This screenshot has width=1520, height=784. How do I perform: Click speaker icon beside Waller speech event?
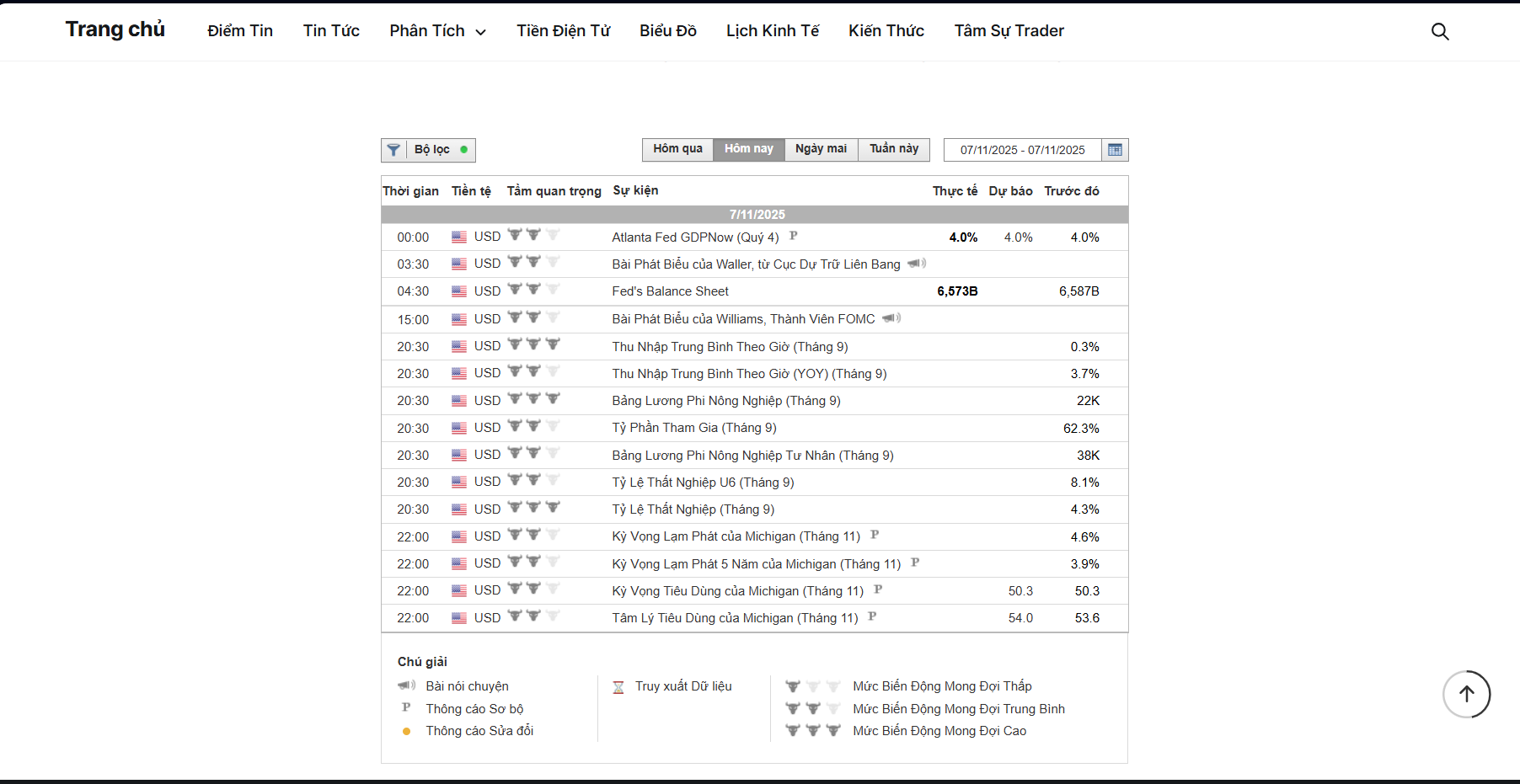917,264
